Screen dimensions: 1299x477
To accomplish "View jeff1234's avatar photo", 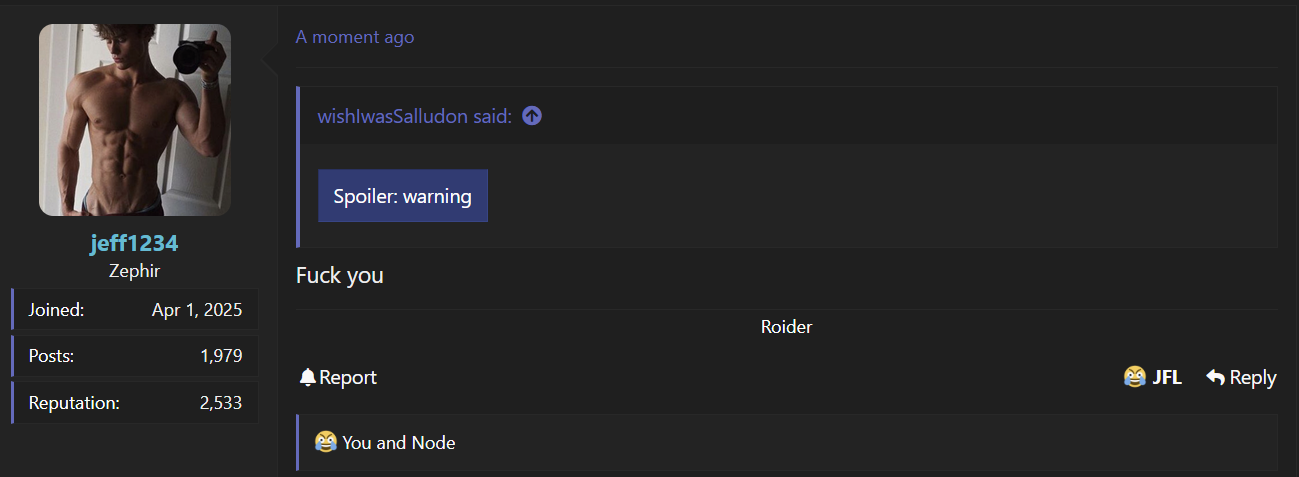I will (x=135, y=120).
